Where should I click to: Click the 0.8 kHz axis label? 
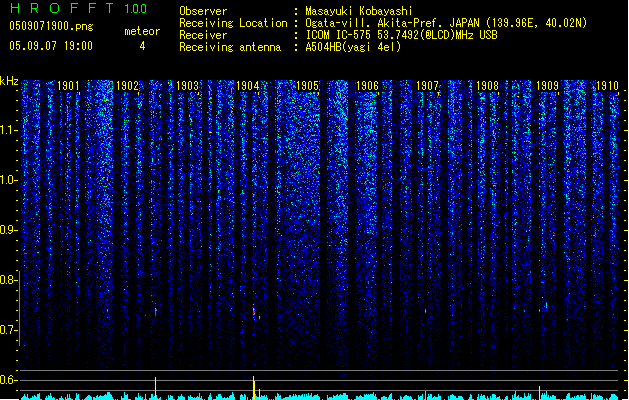[8, 280]
